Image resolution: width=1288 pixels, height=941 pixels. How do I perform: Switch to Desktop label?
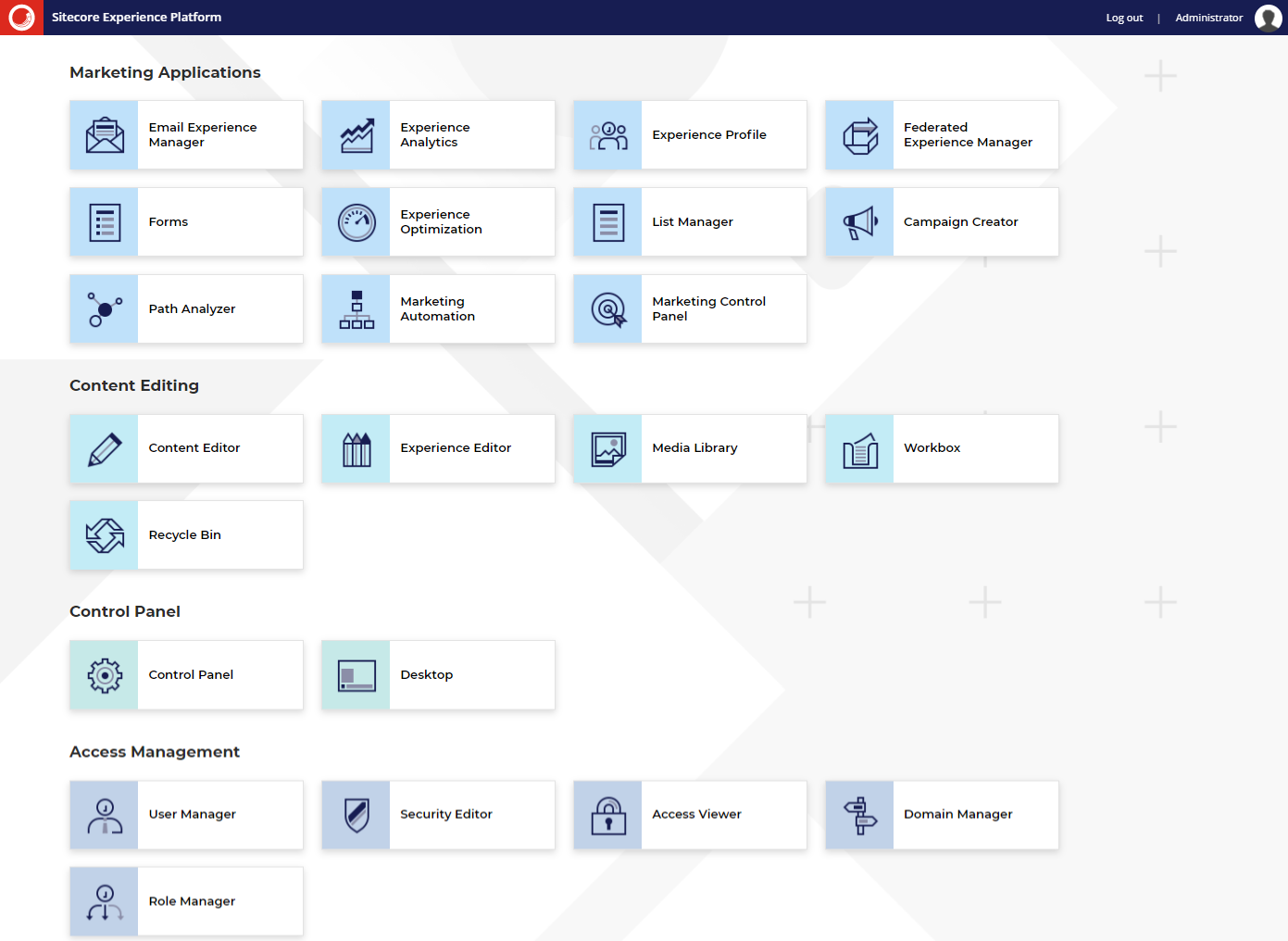tap(426, 675)
